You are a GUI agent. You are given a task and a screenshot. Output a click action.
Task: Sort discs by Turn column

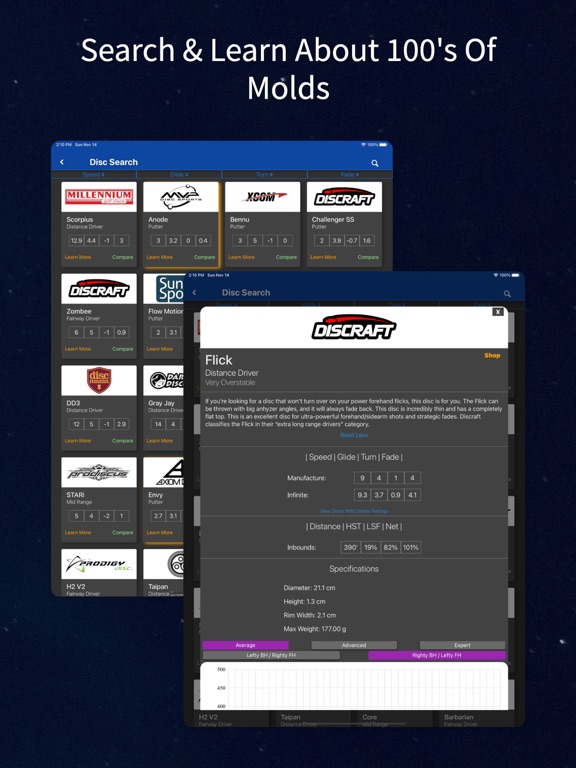point(264,174)
